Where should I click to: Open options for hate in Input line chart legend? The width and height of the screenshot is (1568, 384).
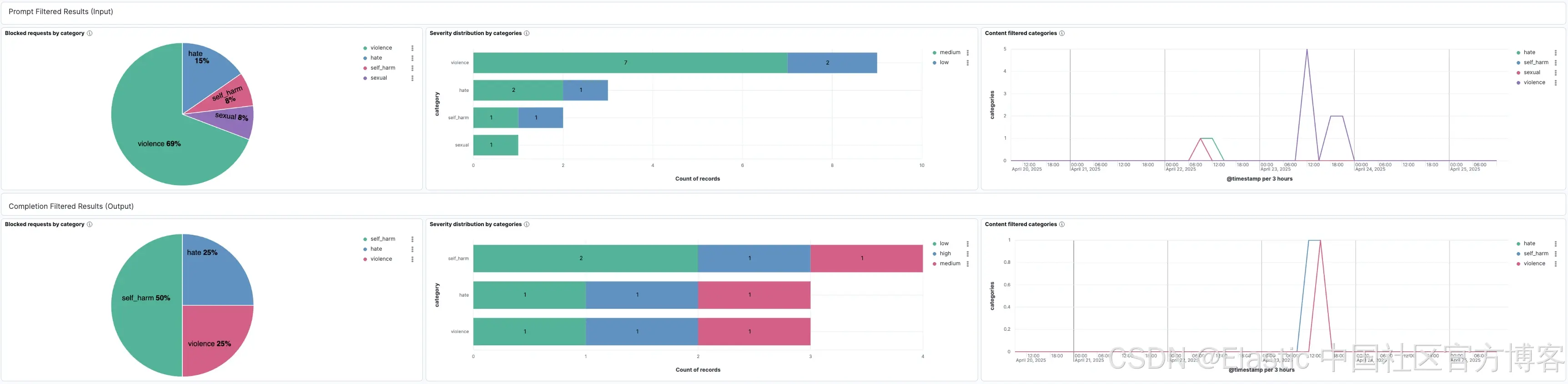(1555, 53)
